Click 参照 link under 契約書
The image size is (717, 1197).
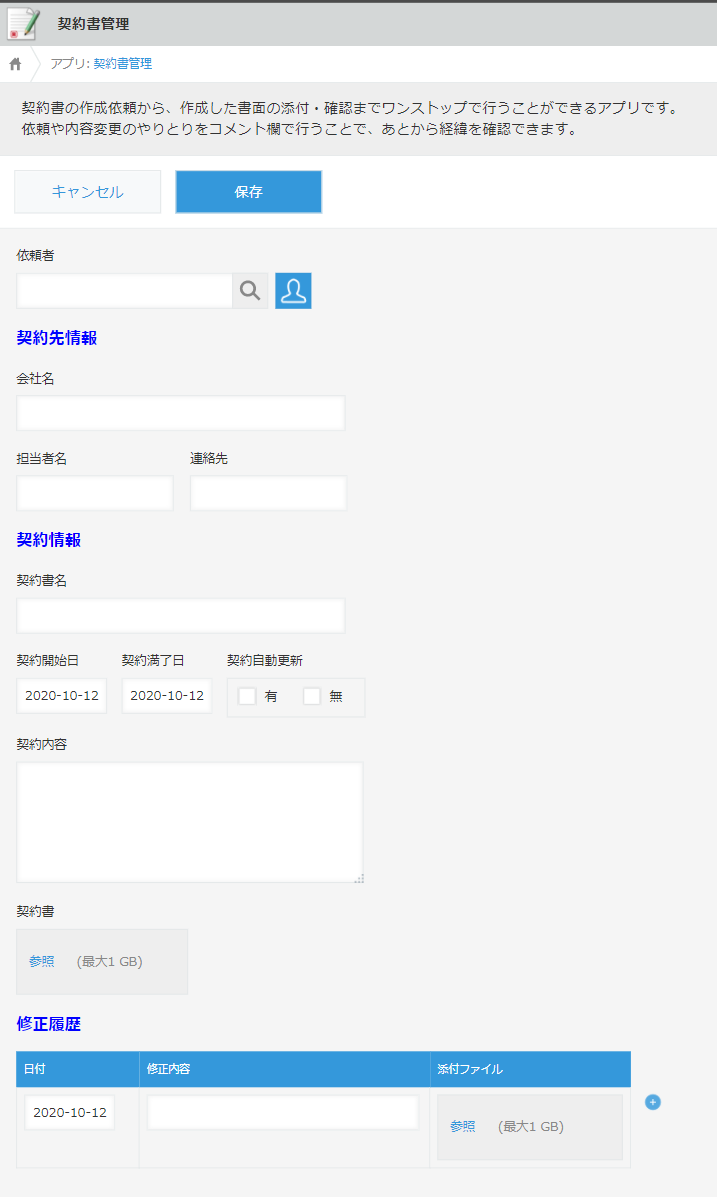[x=42, y=962]
